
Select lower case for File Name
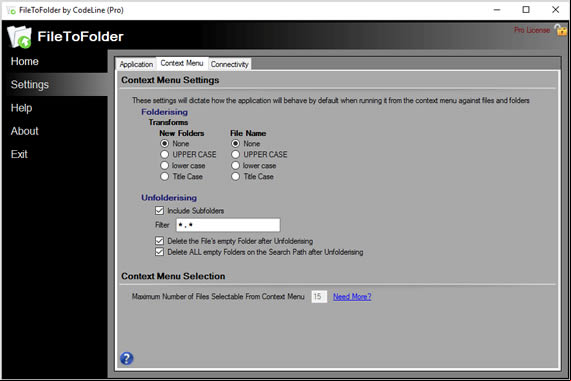(x=236, y=165)
